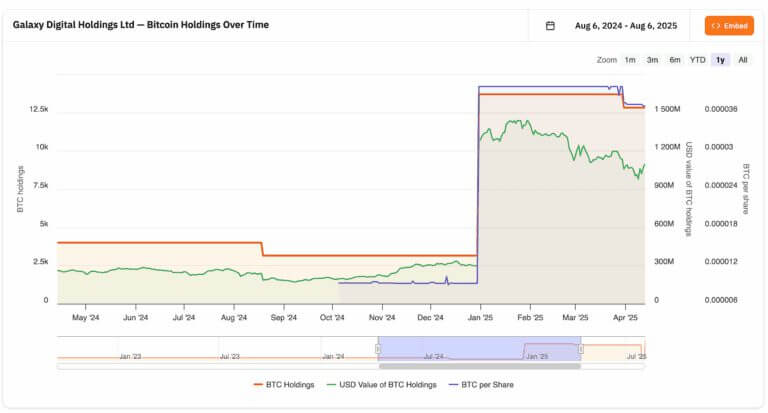Click the Sep '24 x-axis label
Image resolution: width=768 pixels, height=413 pixels.
[284, 317]
